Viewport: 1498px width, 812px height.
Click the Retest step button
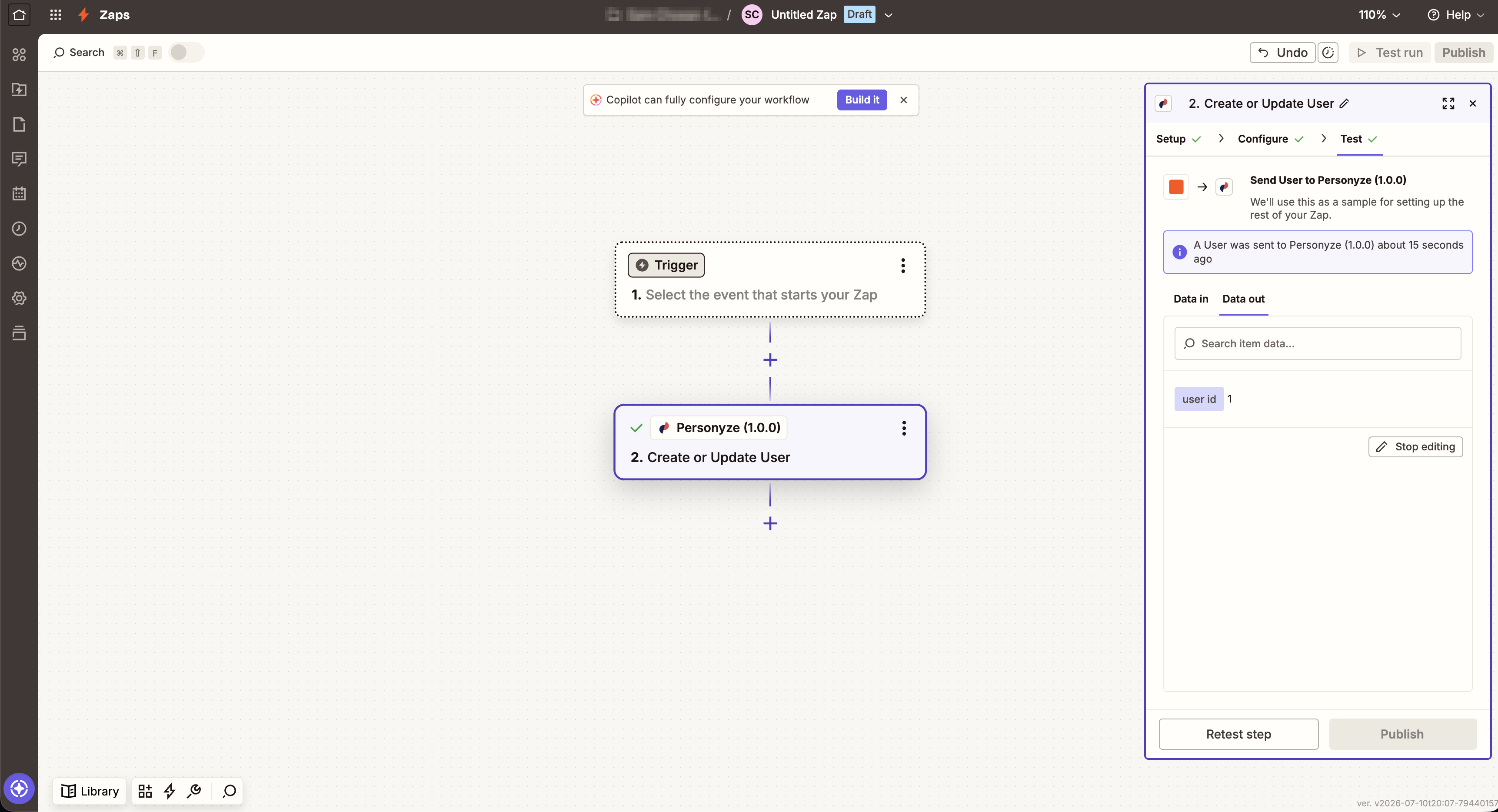click(1238, 734)
